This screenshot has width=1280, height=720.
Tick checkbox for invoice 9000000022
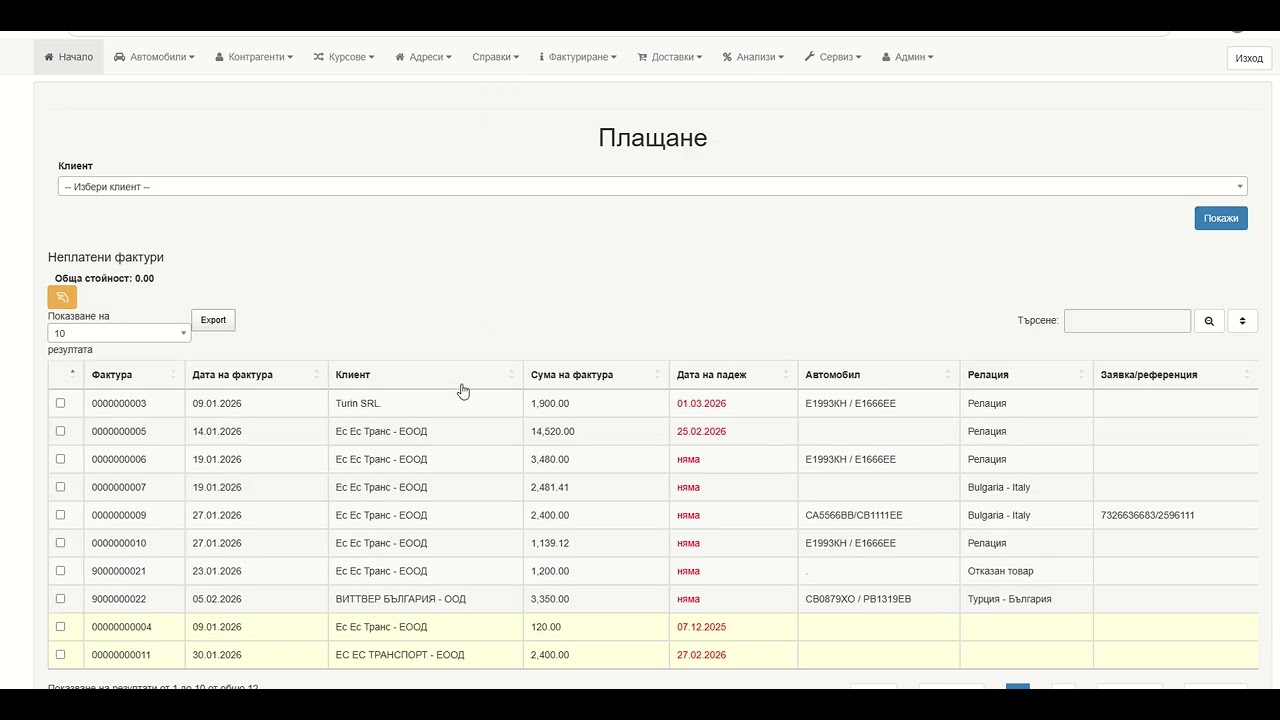(x=60, y=599)
